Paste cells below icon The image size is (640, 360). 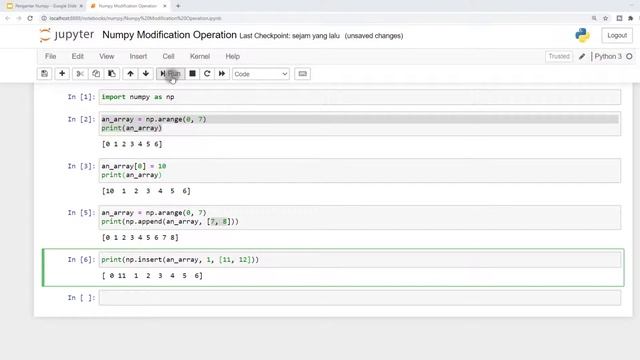111,74
